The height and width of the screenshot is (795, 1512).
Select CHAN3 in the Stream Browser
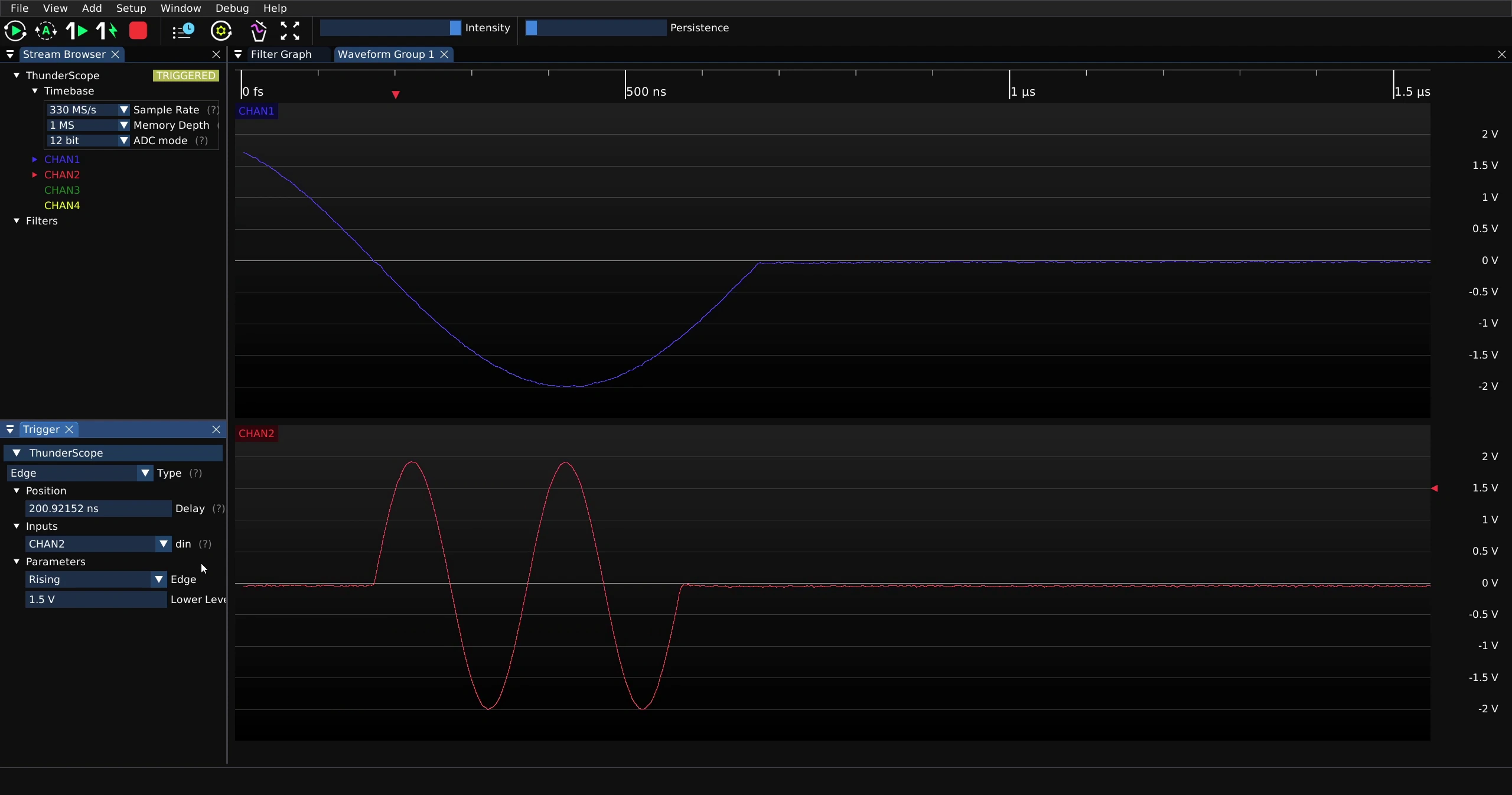pyautogui.click(x=62, y=190)
